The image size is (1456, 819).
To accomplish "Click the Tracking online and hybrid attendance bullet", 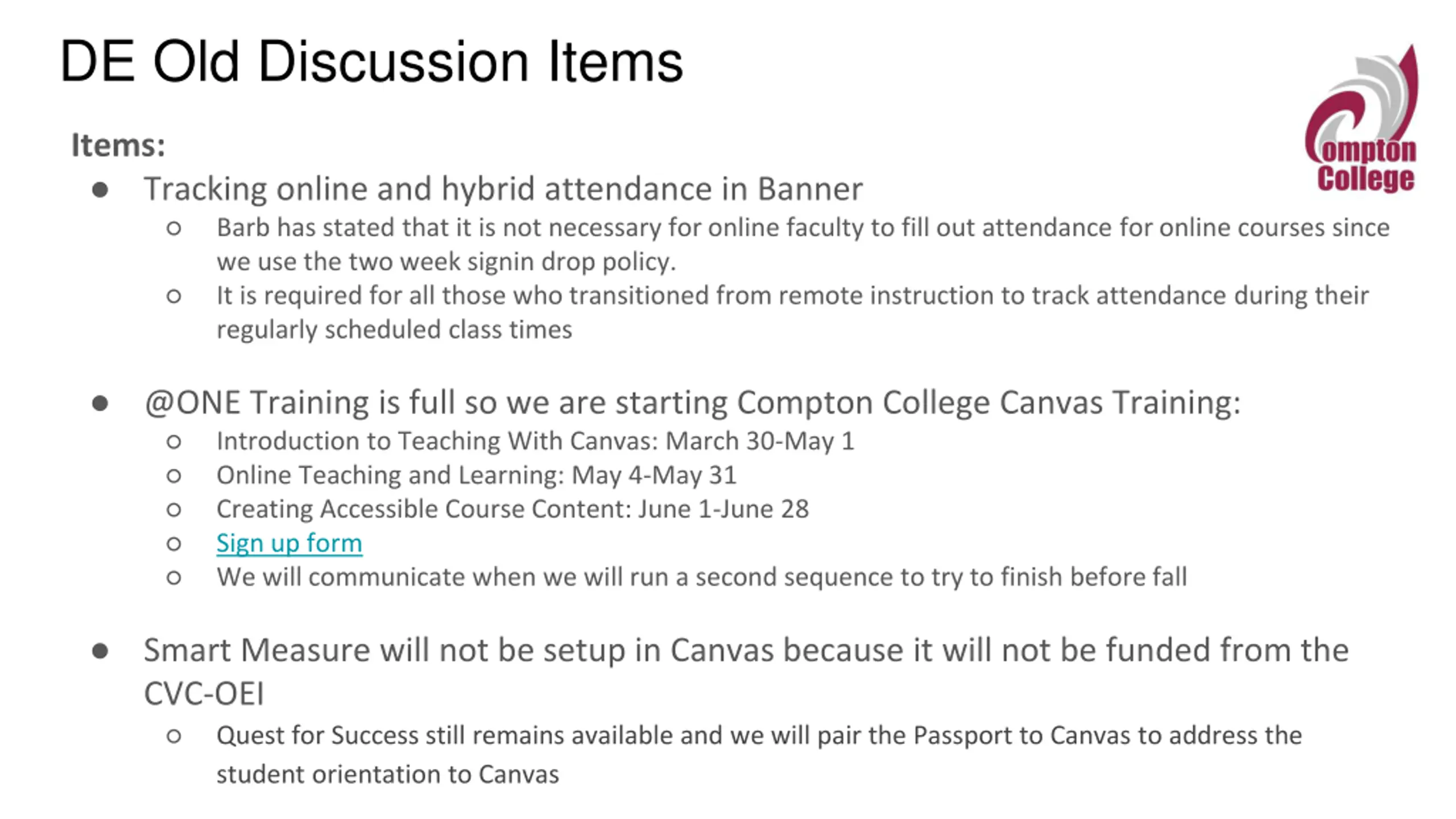I will 503,189.
